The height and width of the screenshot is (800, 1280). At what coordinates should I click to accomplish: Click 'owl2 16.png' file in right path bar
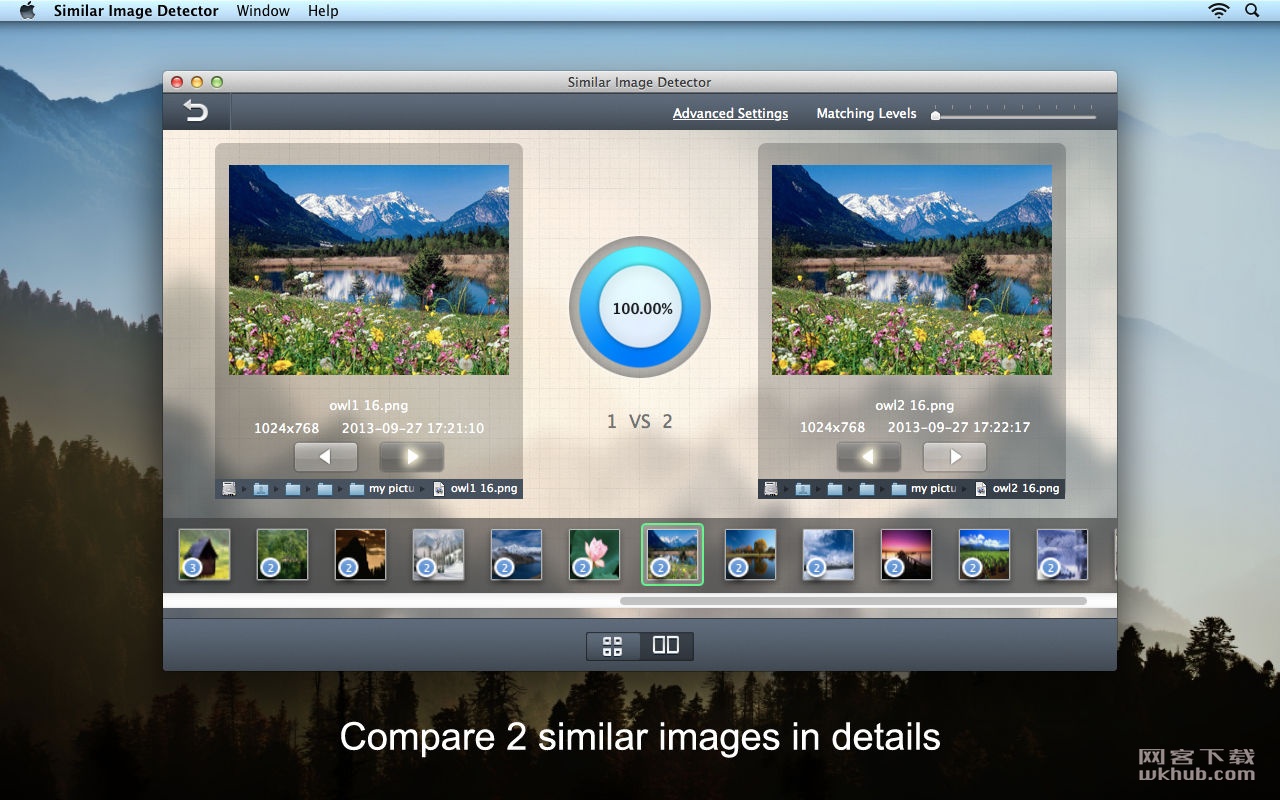pos(1017,488)
